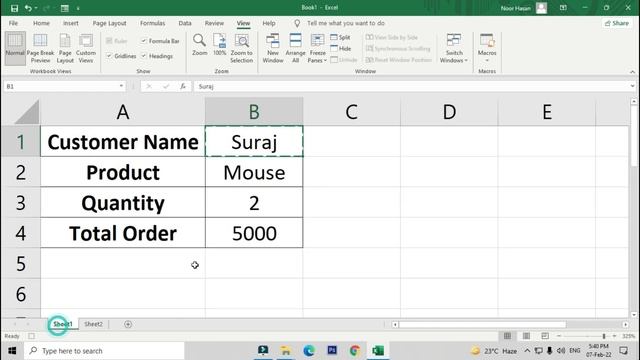Show hidden system tray icons
This screenshot has width=640, height=360.
[527, 351]
